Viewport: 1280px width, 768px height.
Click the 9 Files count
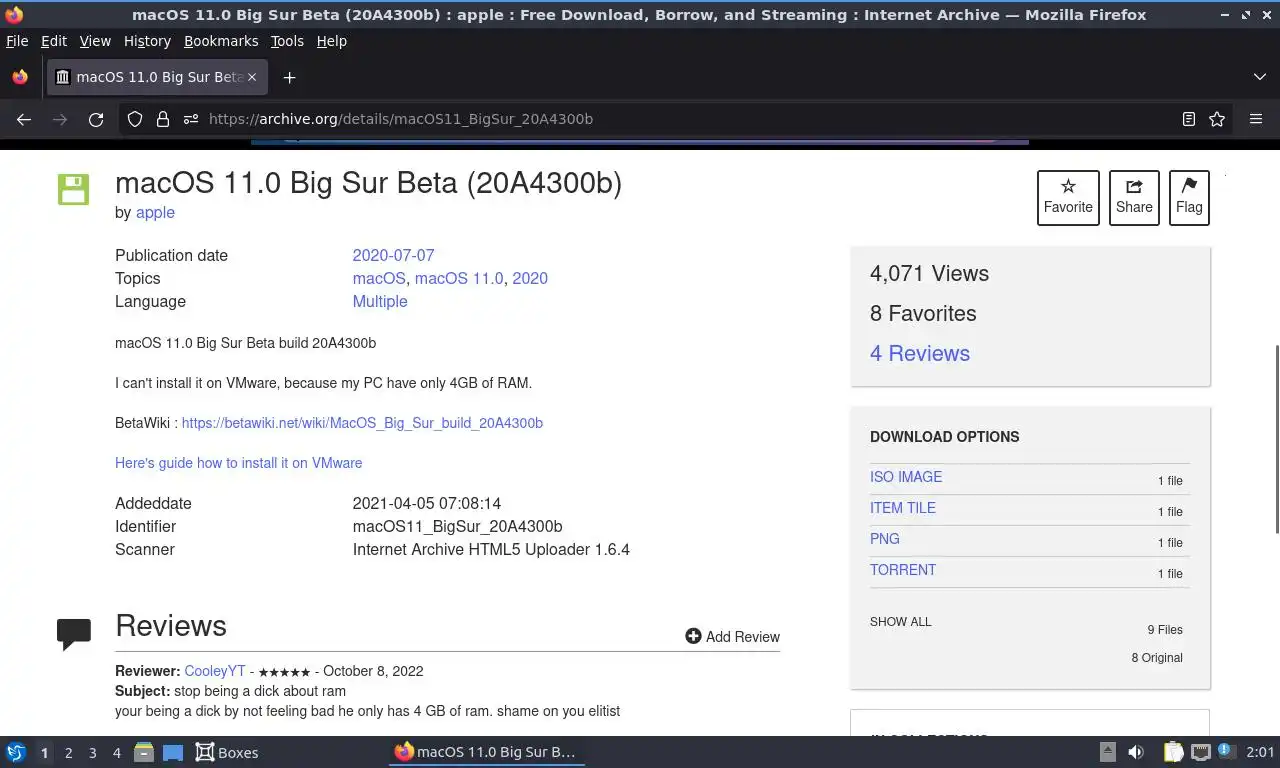point(1165,630)
